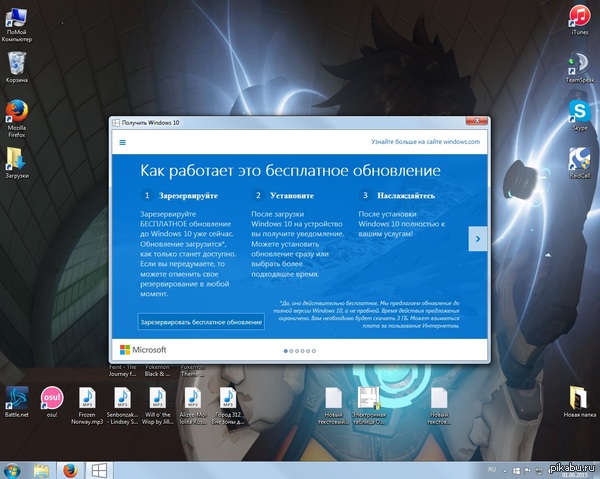Open the Action Center flag in tray
The height and width of the screenshot is (479, 600).
[528, 470]
